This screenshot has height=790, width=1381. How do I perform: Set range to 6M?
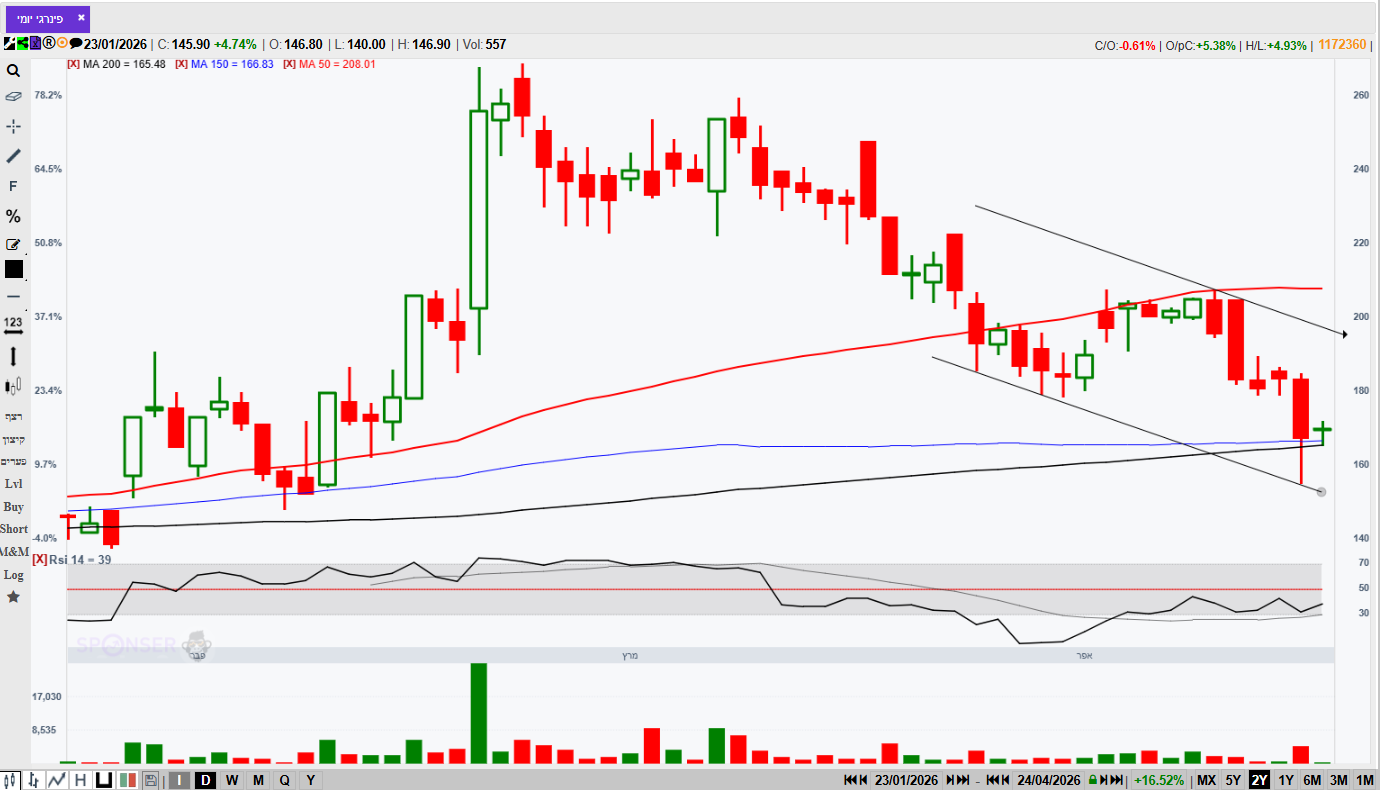tap(1312, 780)
